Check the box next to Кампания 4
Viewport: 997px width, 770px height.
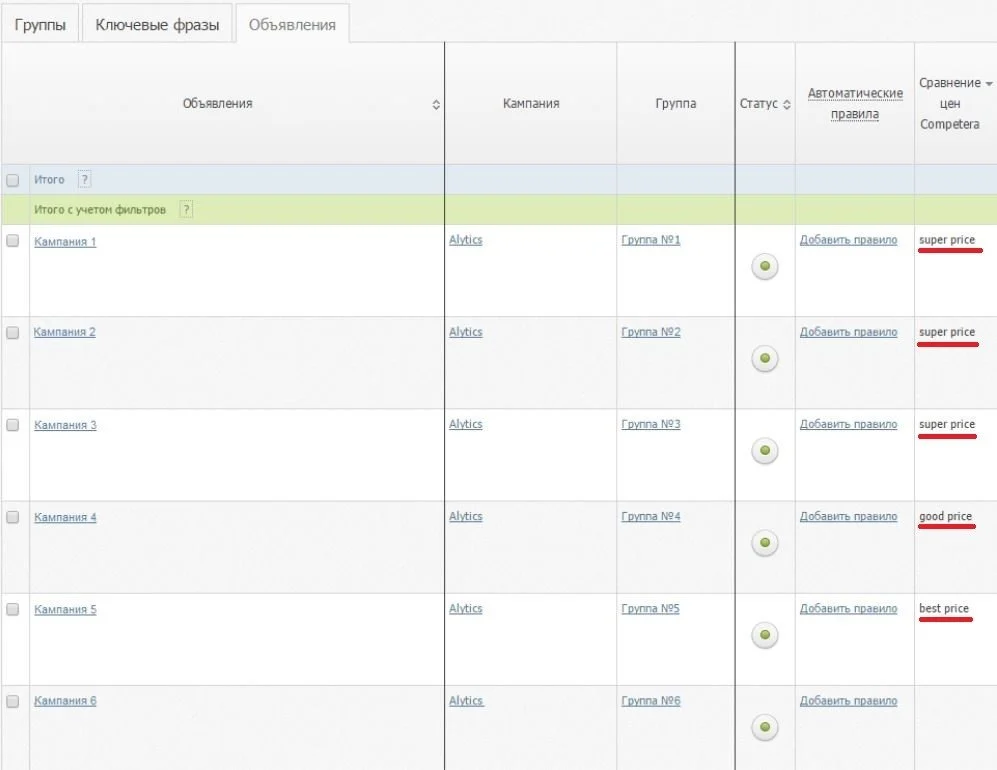tap(13, 517)
